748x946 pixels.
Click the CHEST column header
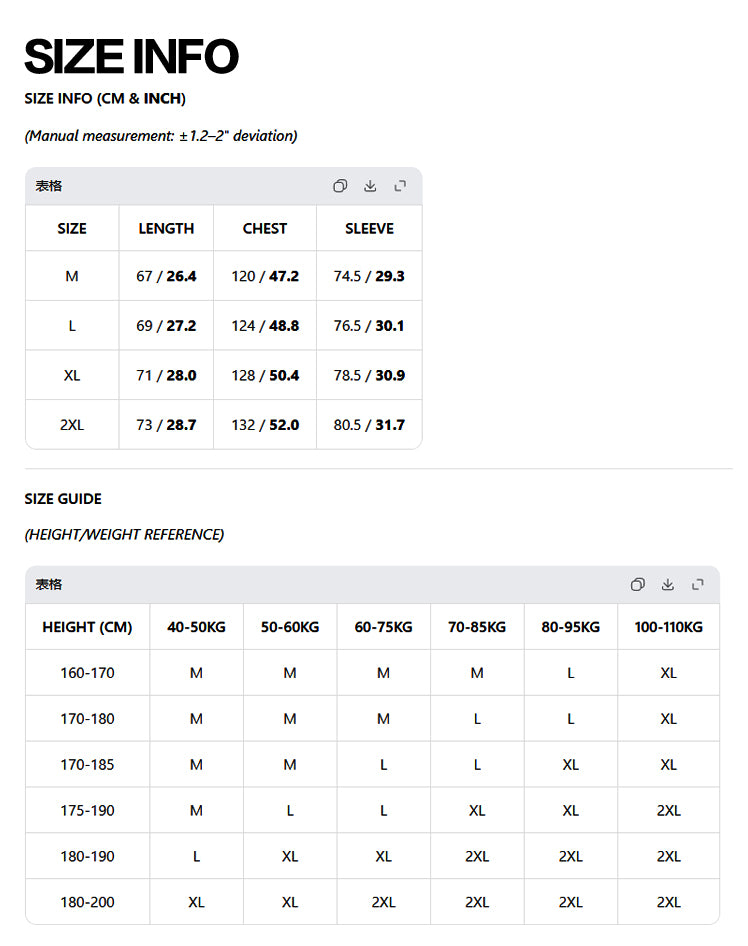tap(265, 228)
